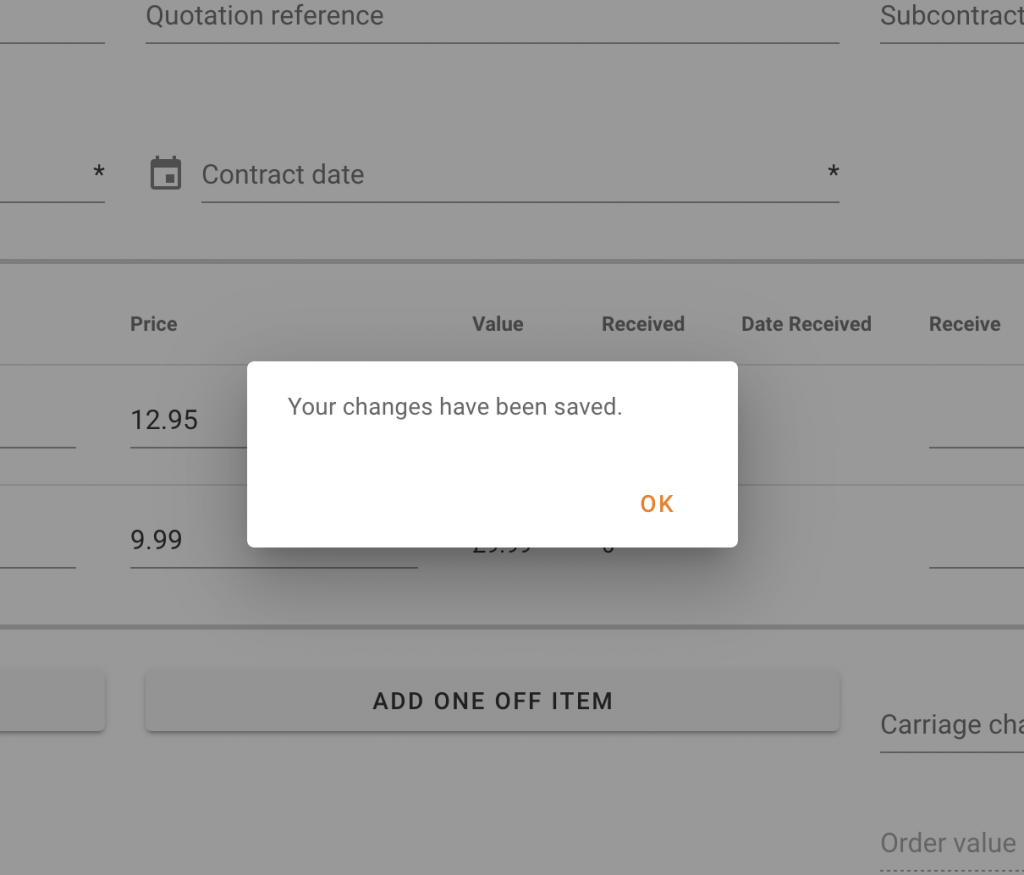Click the required field left of the calendar icon
The width and height of the screenshot is (1024, 875).
point(45,175)
